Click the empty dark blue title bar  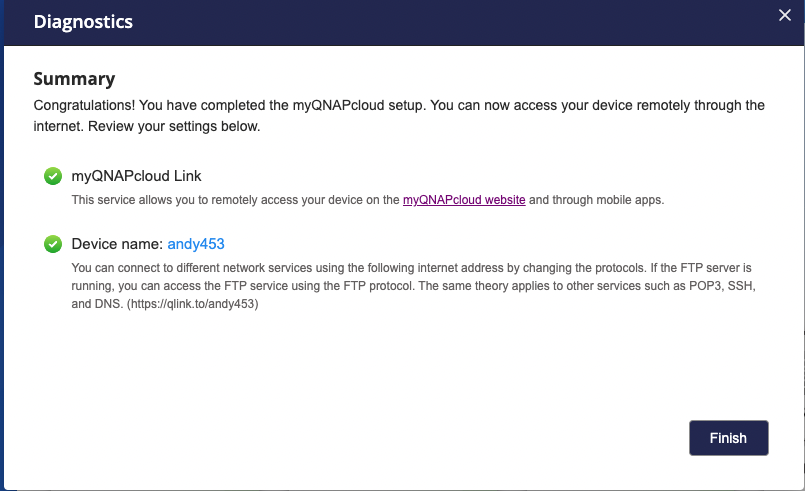tap(450, 21)
